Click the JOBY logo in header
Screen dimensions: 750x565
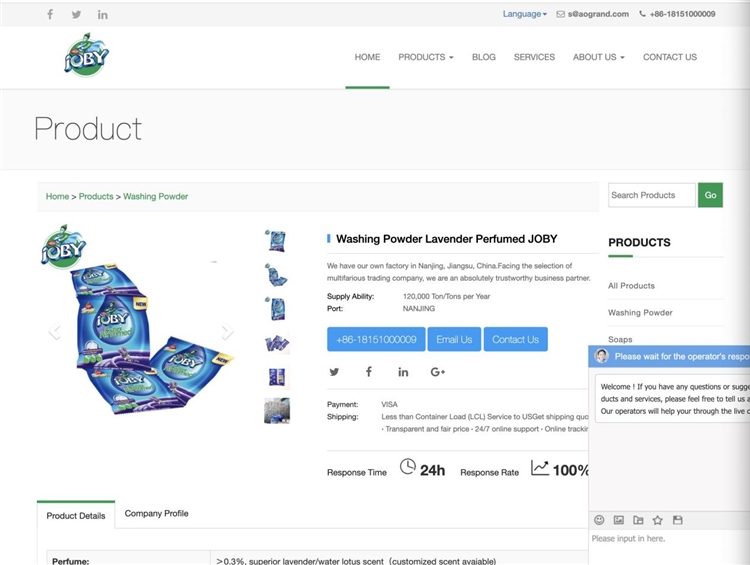point(85,56)
